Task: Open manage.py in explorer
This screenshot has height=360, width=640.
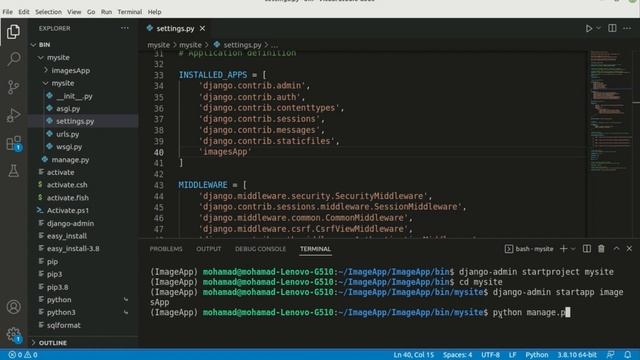Action: point(70,160)
